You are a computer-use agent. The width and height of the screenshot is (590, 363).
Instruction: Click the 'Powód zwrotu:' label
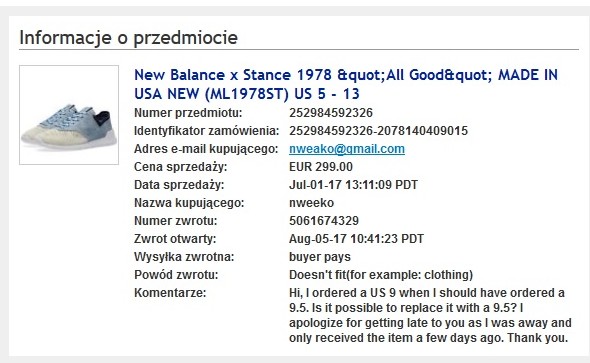click(x=176, y=275)
